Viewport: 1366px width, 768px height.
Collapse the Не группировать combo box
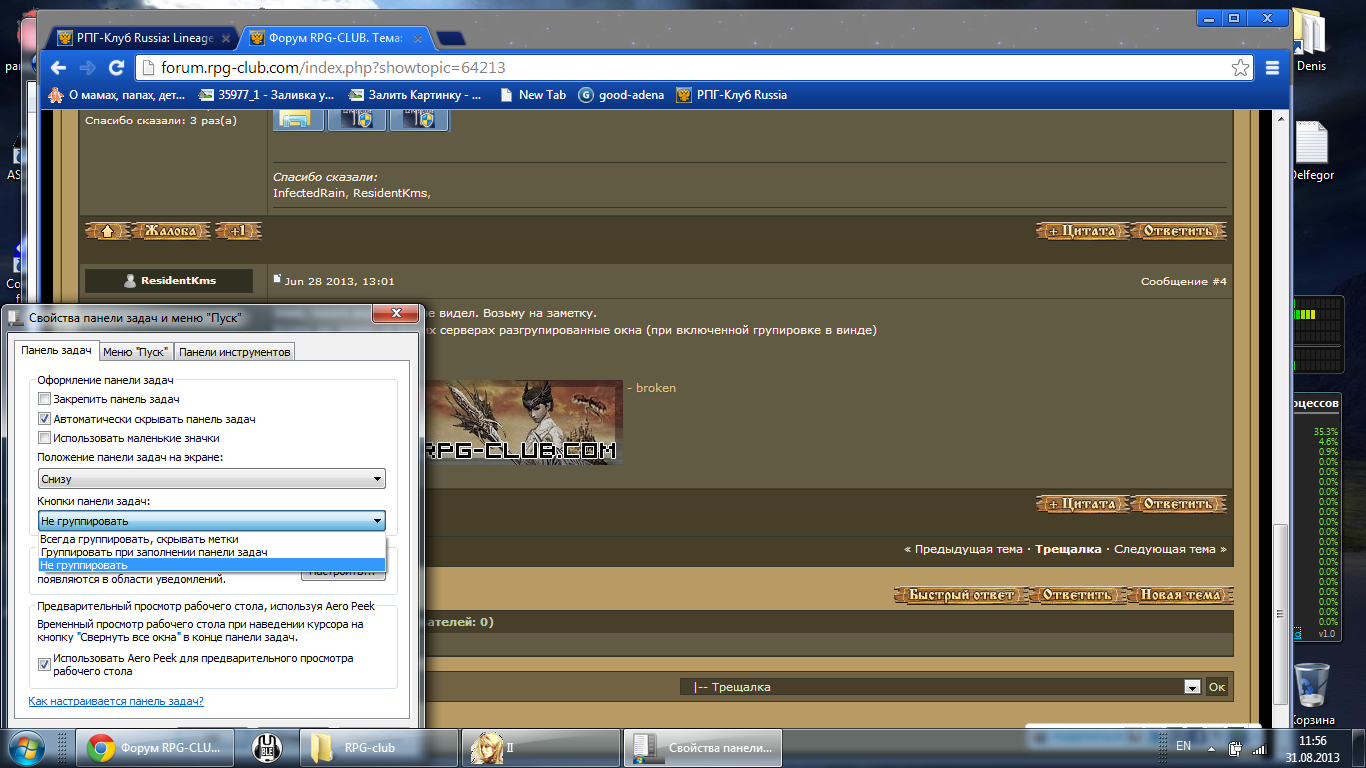[x=212, y=520]
